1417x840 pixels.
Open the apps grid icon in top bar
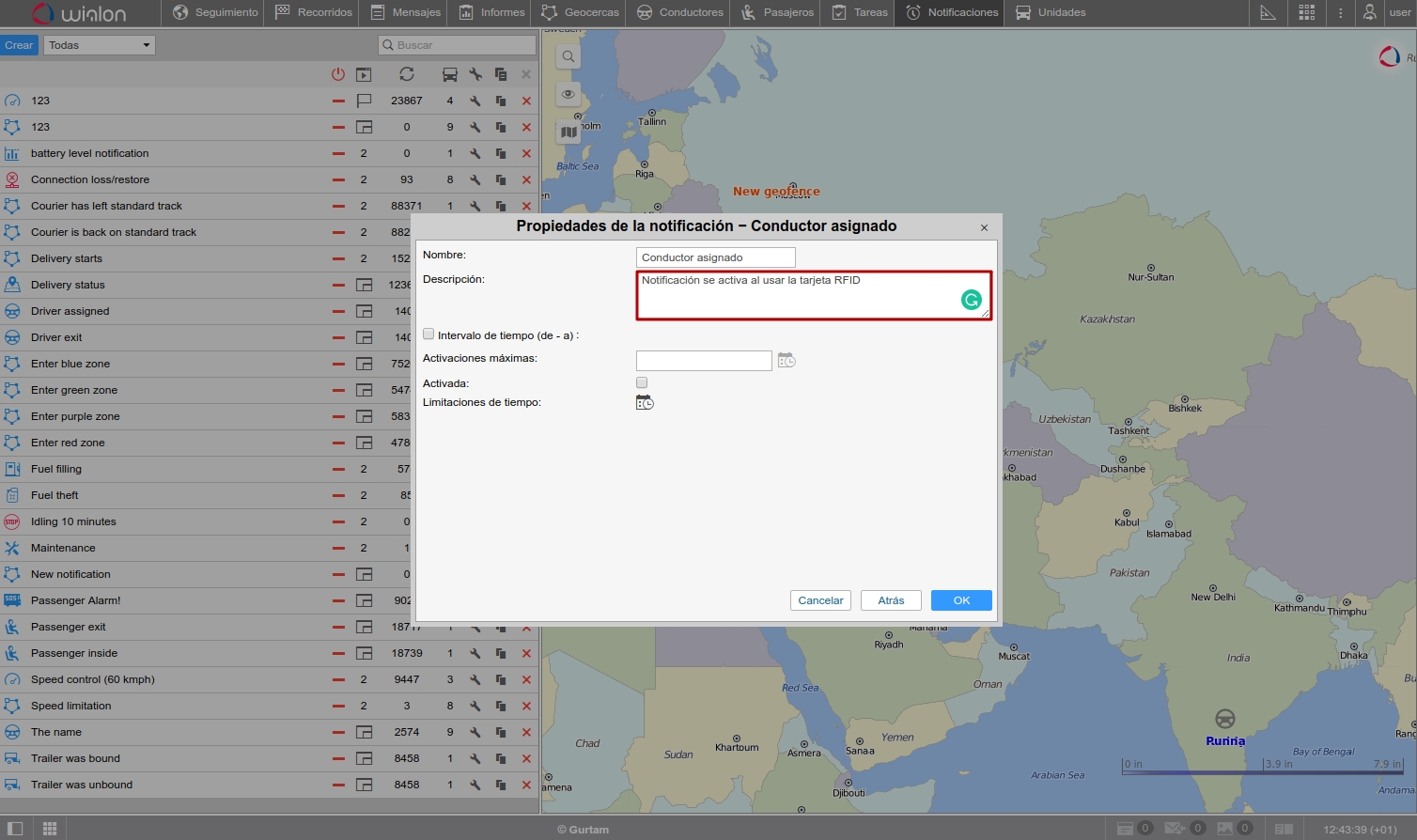(1306, 12)
